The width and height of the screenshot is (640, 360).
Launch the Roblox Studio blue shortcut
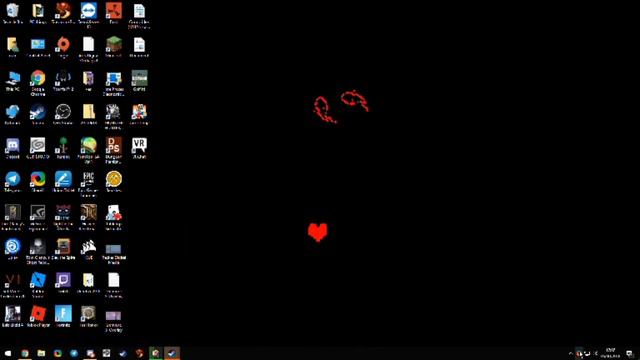click(x=38, y=281)
